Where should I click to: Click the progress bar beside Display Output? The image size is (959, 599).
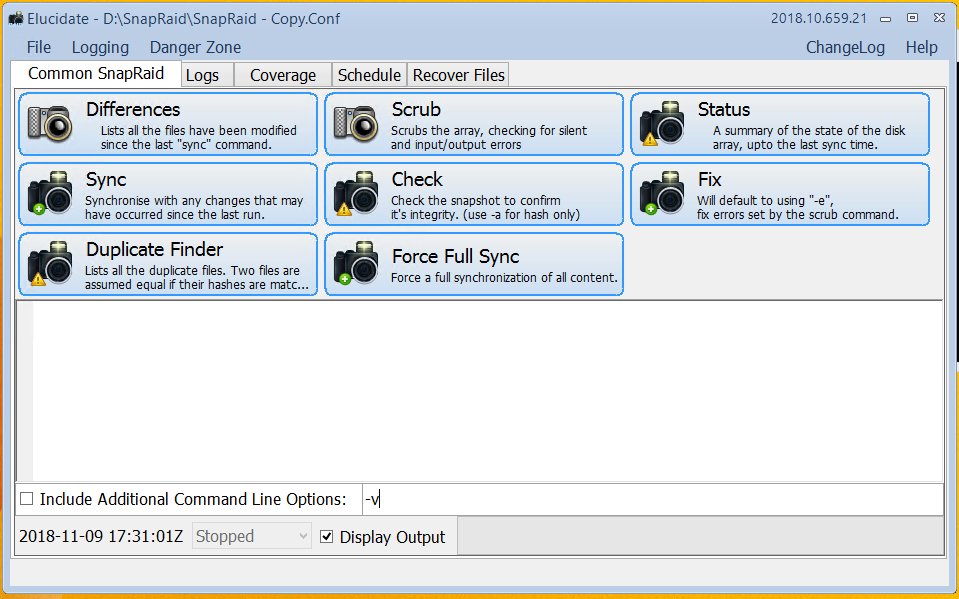pyautogui.click(x=700, y=535)
